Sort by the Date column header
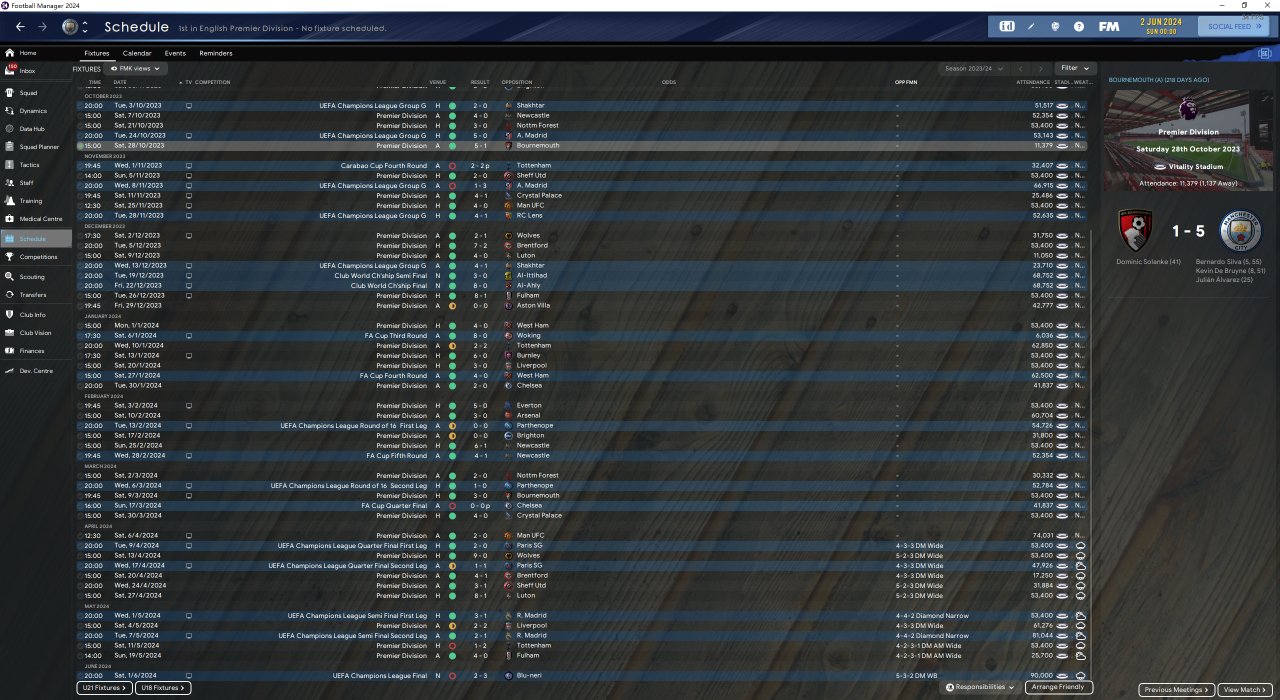This screenshot has height=700, width=1280. pyautogui.click(x=120, y=82)
